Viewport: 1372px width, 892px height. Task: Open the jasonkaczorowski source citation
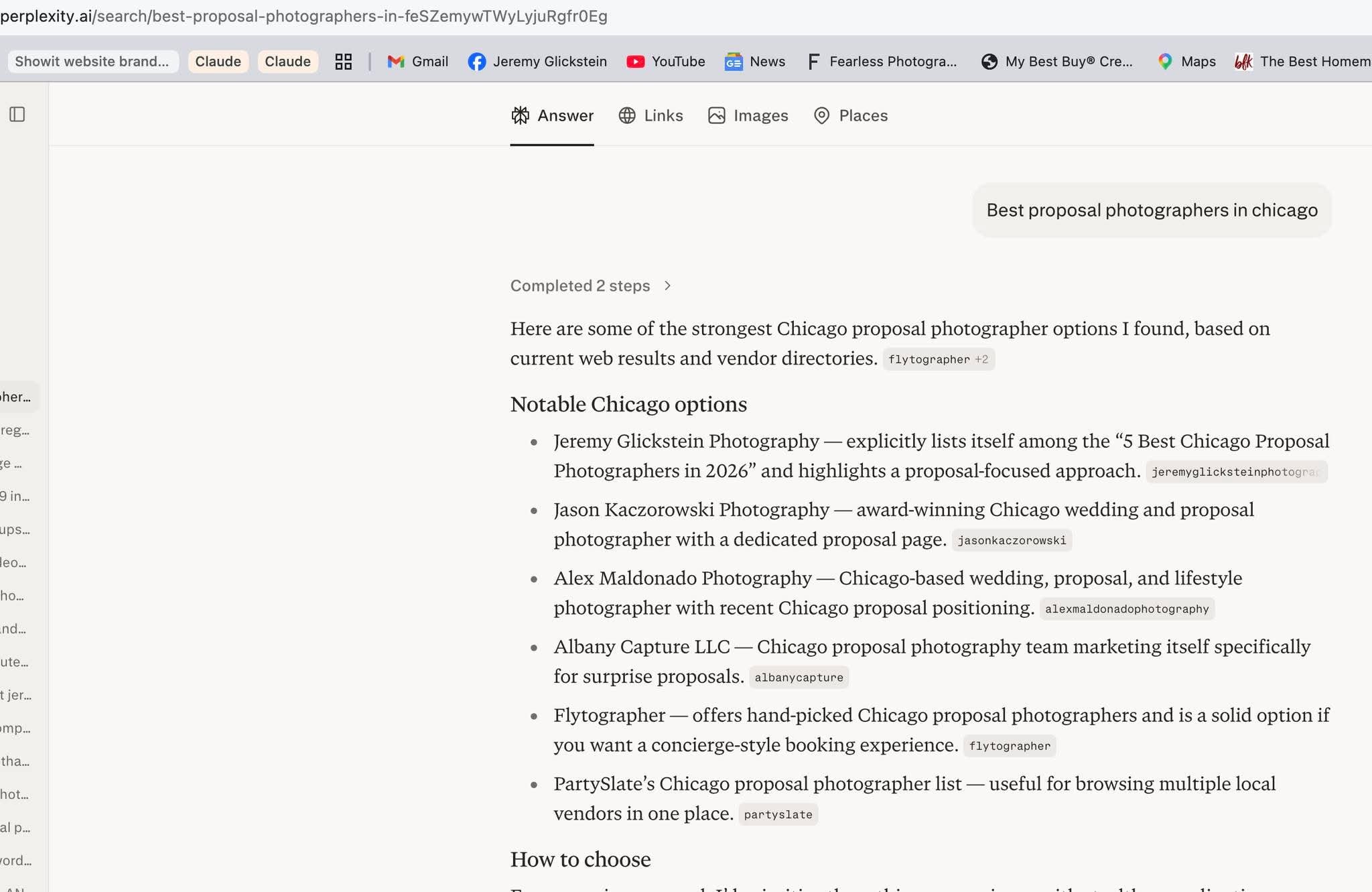click(x=1012, y=540)
